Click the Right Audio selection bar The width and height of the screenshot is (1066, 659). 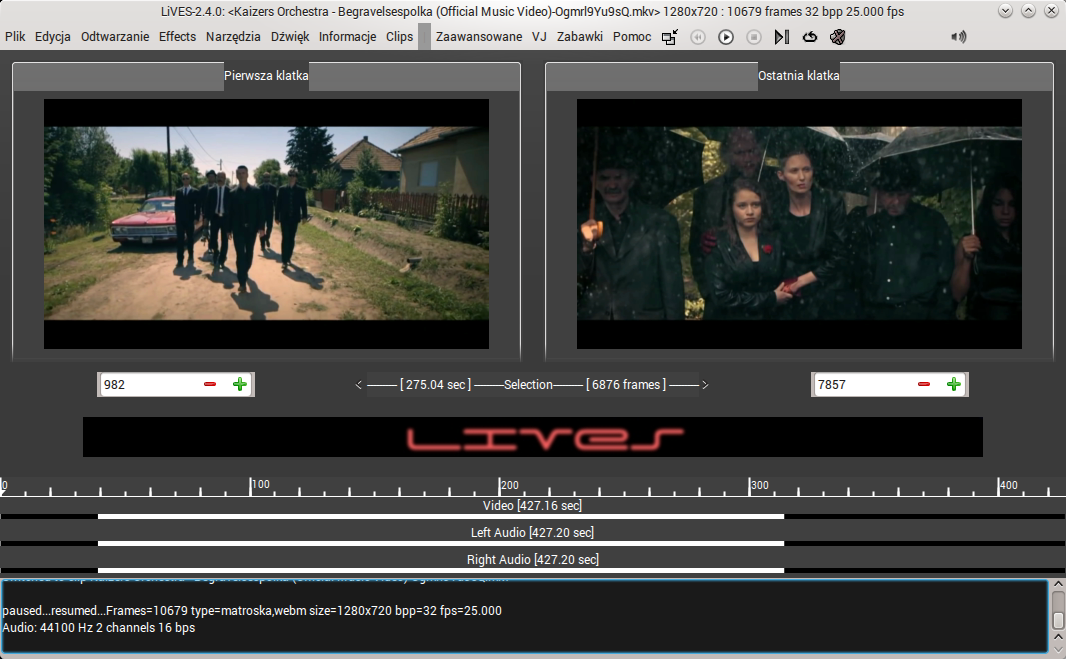441,570
